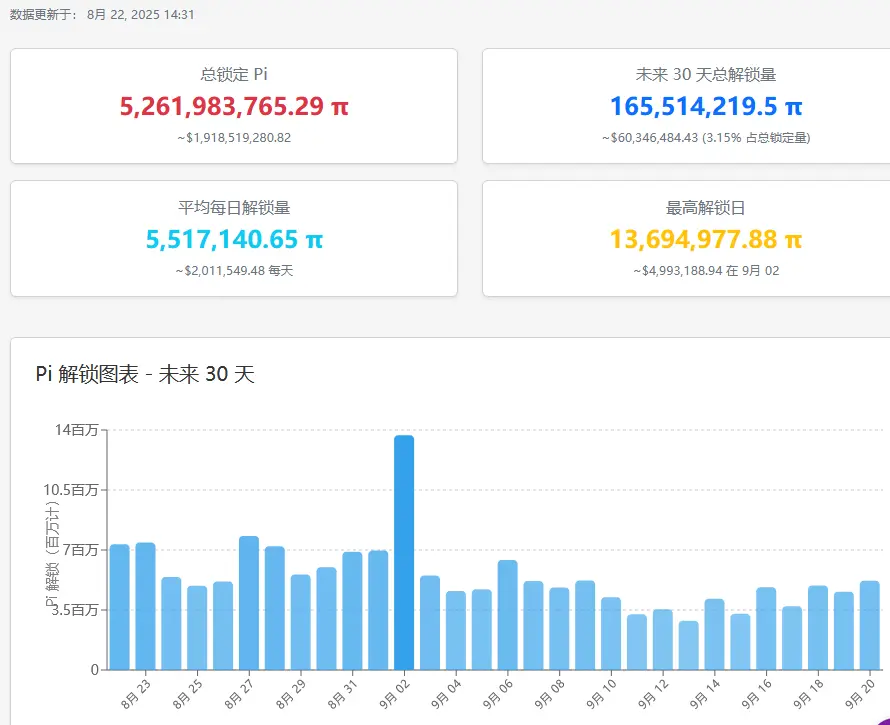Click the red value 5,261,983,765.29 π
Viewport: 890px width, 725px height.
pyautogui.click(x=234, y=106)
